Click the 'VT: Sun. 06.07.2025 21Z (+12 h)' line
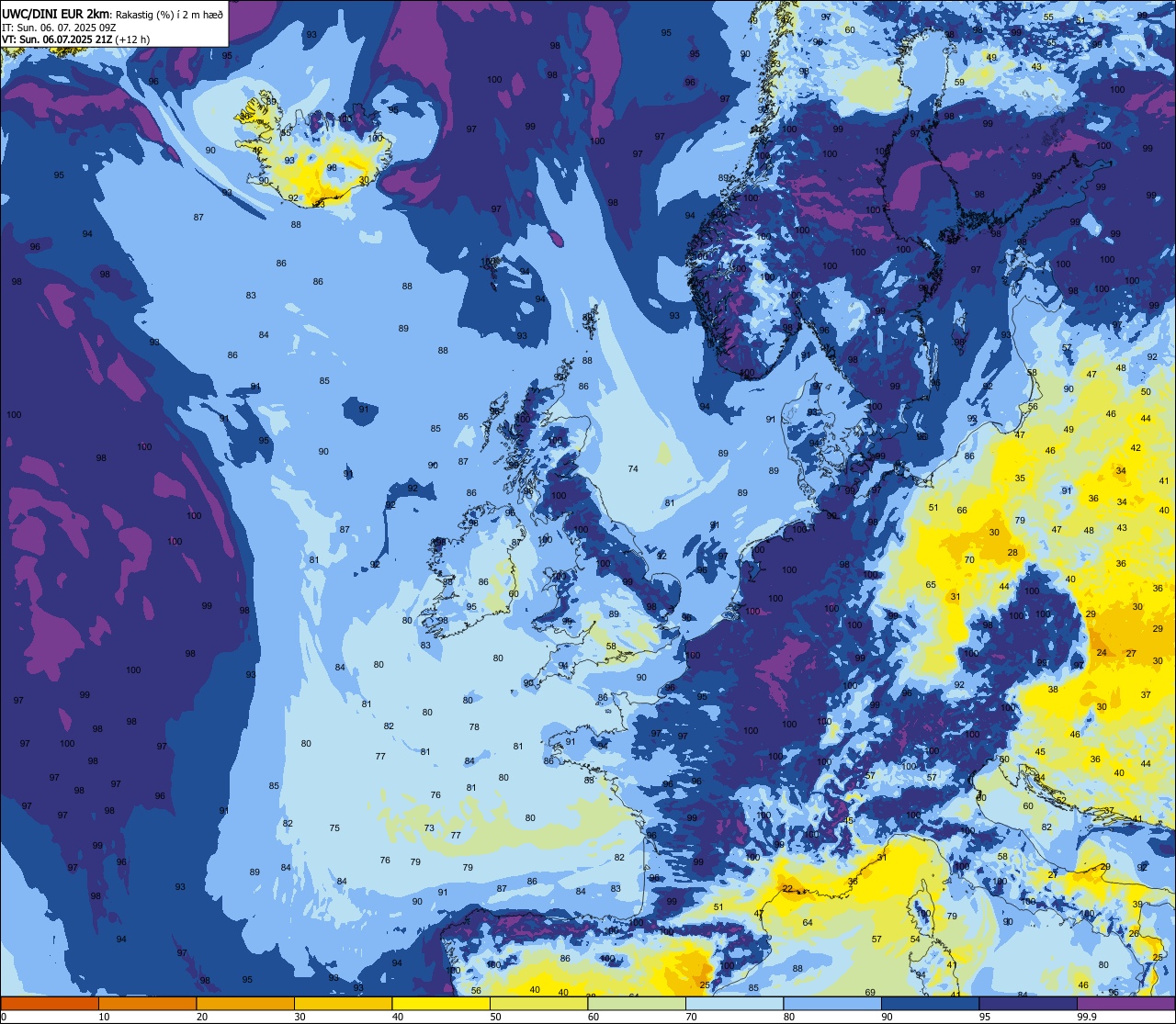Viewport: 1176px width, 1024px height. pos(75,39)
